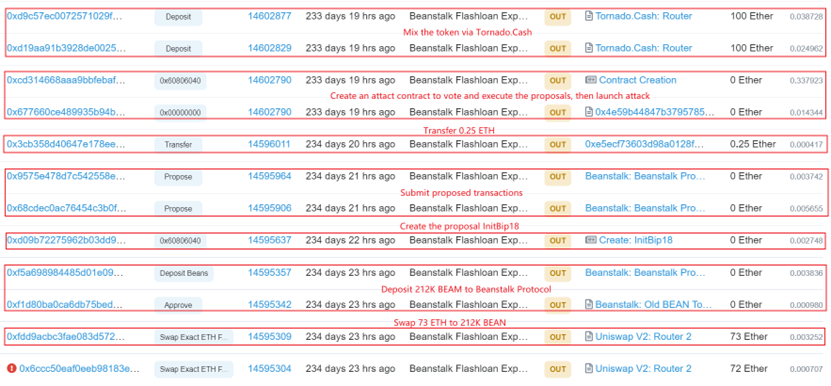Viewport: 831px width, 386px height.
Task: Open transaction hash 0xfdd9acbc3fae083d572
Action: coord(67,337)
